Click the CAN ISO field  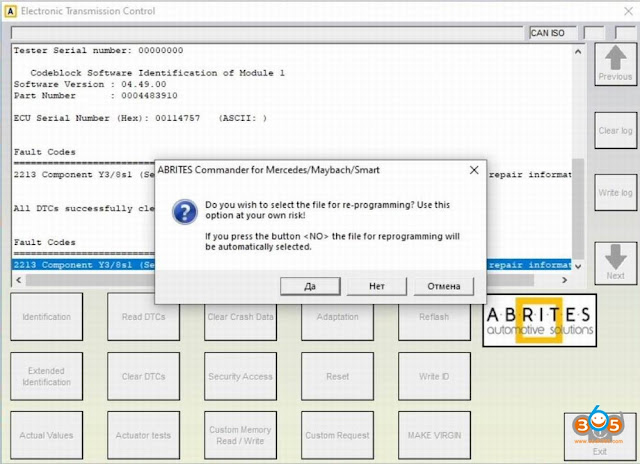pos(553,33)
